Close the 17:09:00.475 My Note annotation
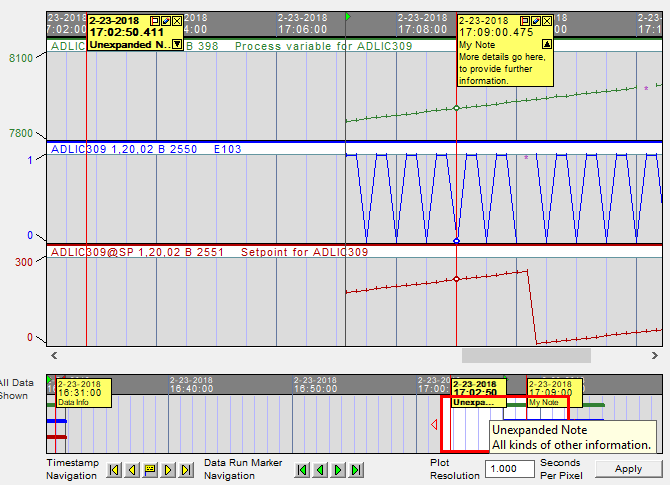670x485 pixels. pos(547,20)
